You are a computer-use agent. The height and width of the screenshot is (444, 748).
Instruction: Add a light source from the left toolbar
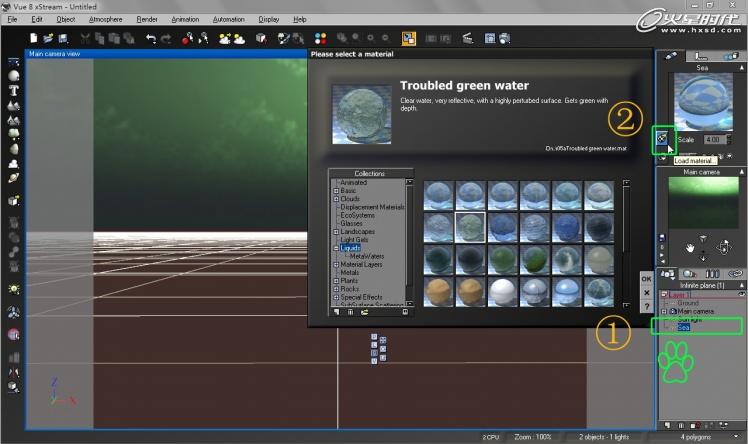[14, 289]
